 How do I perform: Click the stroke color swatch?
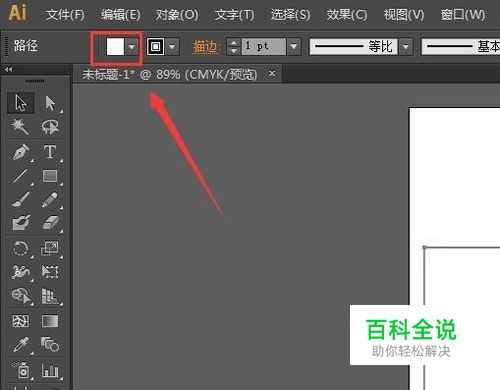click(155, 46)
